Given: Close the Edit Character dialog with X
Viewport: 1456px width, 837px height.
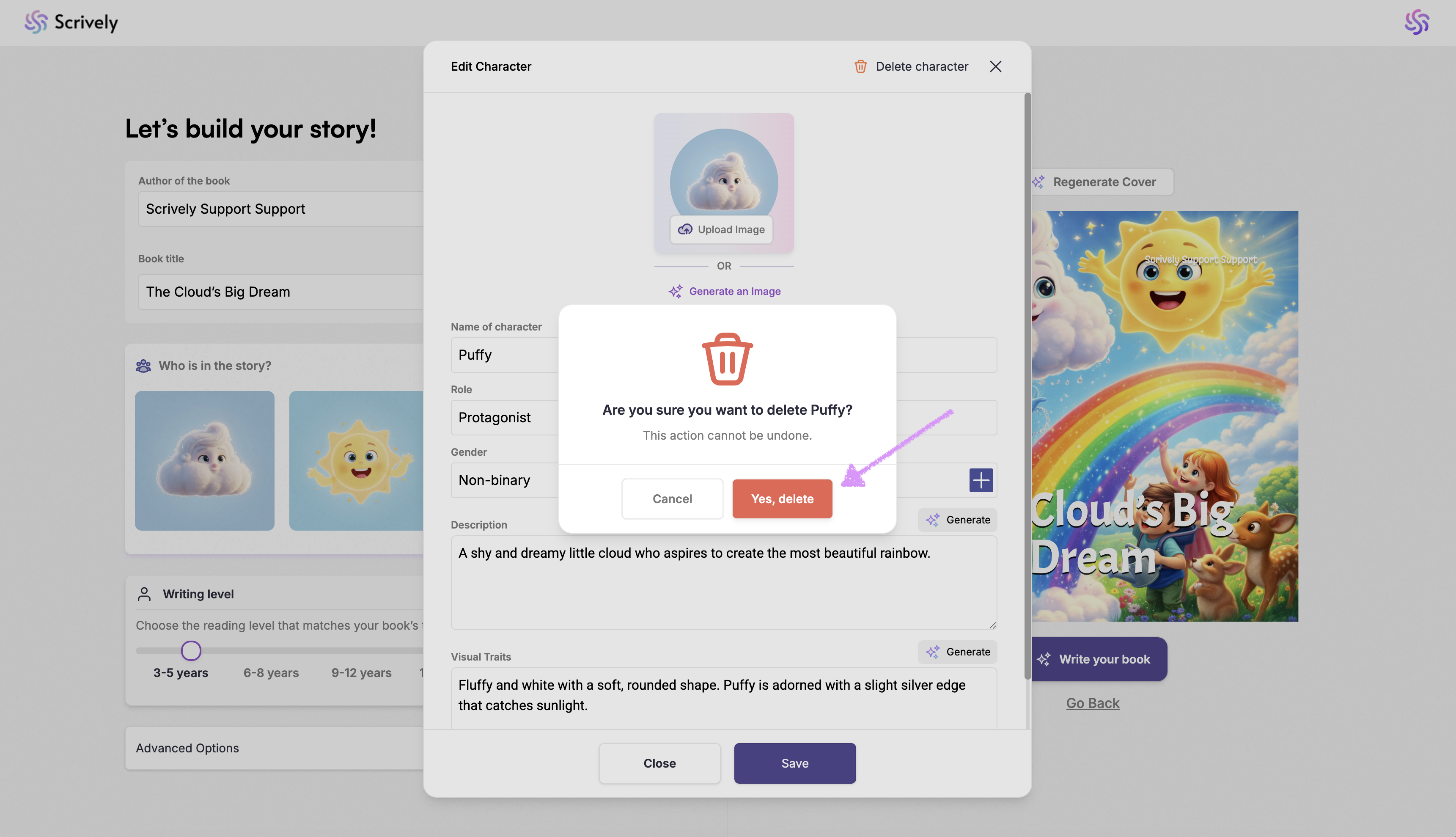Looking at the screenshot, I should point(995,67).
